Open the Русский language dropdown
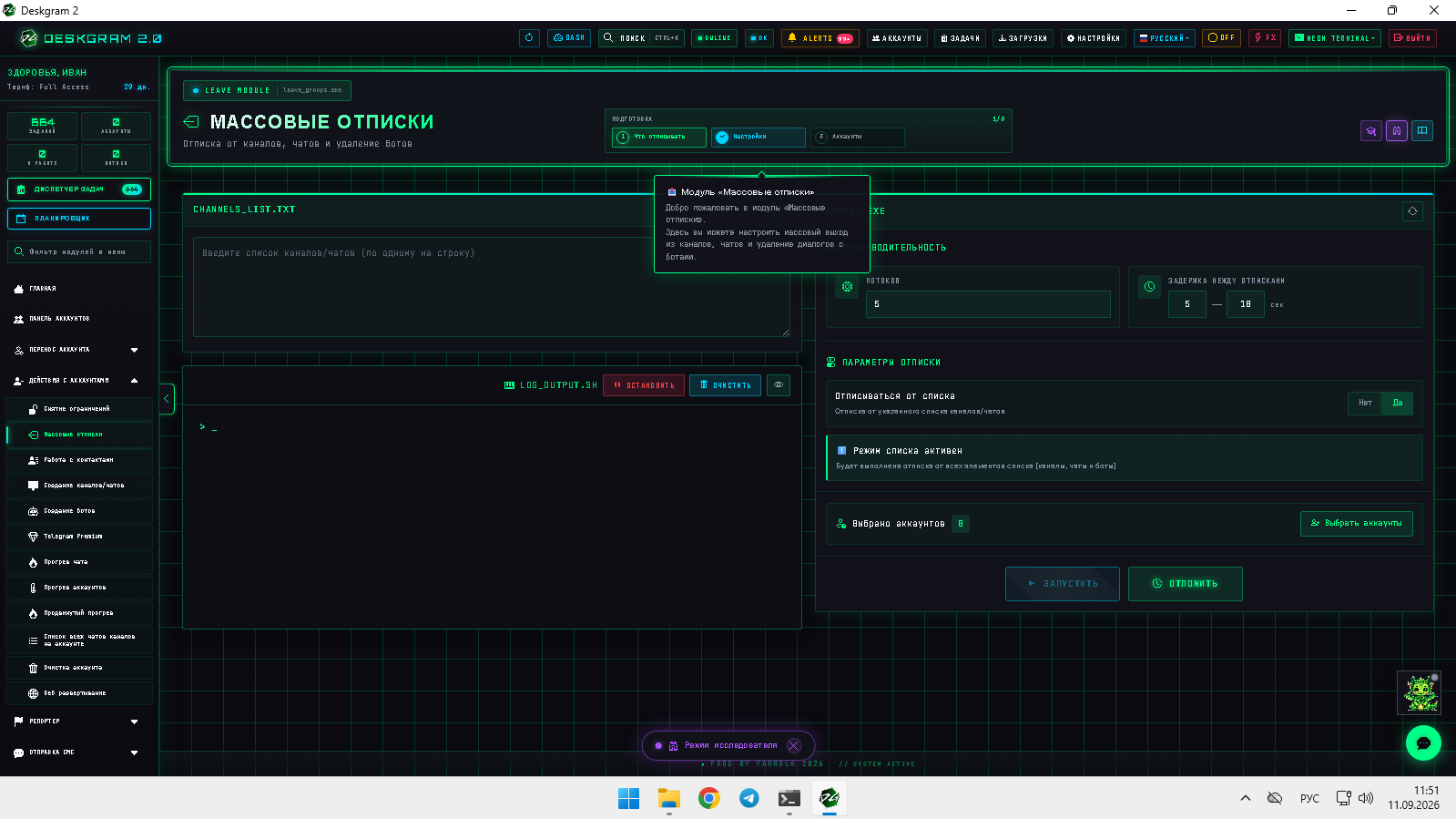 pyautogui.click(x=1165, y=38)
